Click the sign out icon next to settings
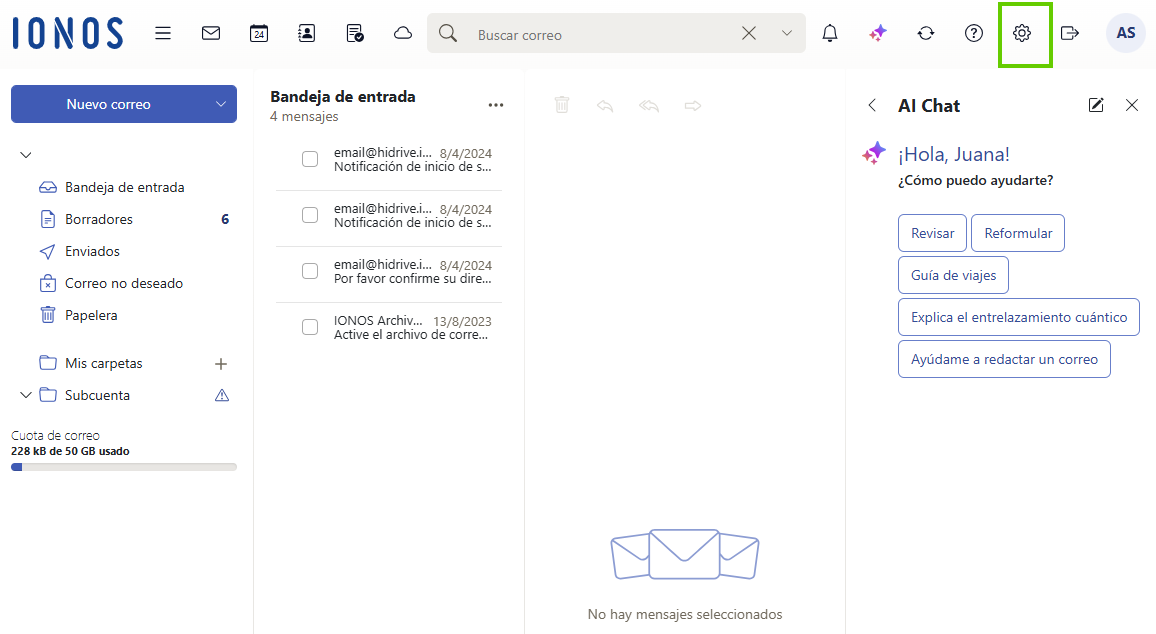This screenshot has height=634, width=1156. point(1070,33)
